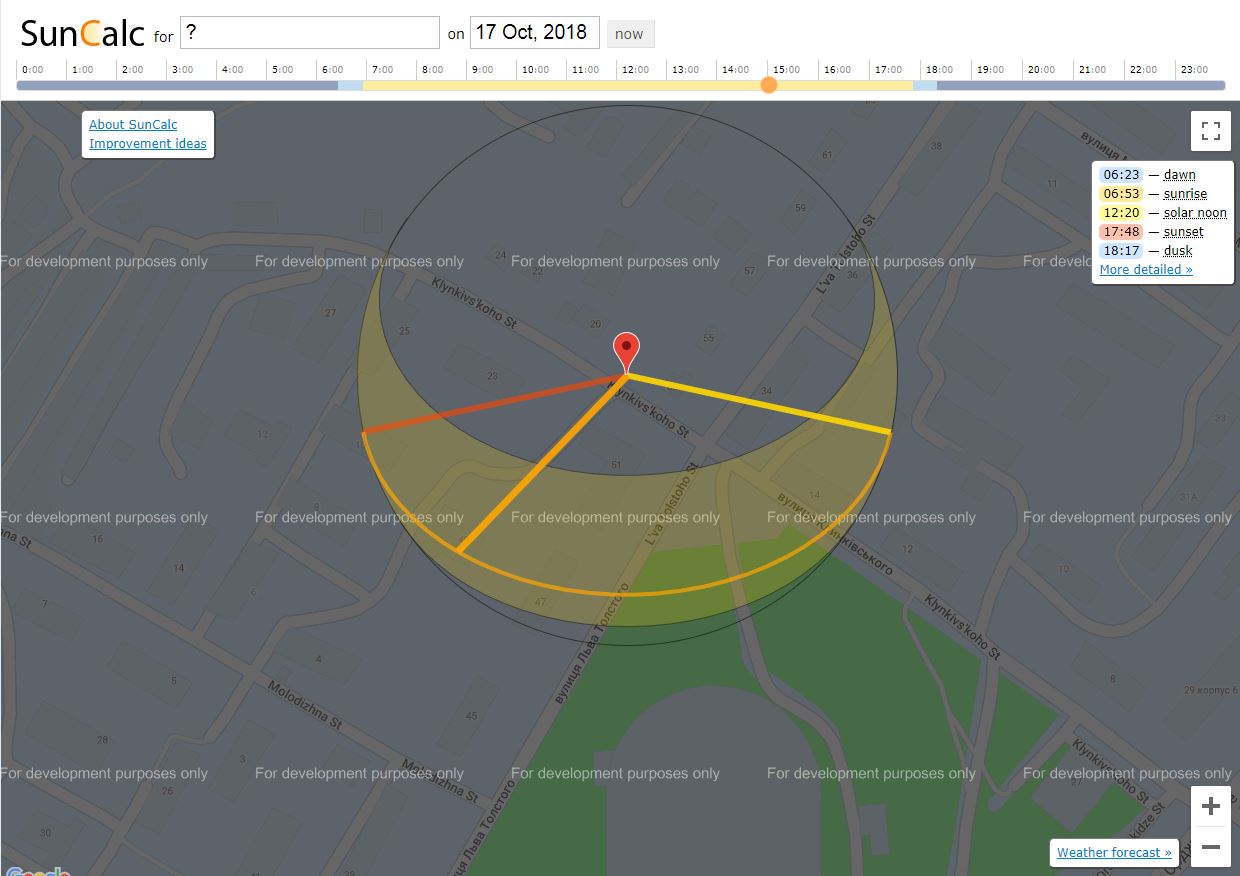This screenshot has height=876, width=1240.
Task: Open the Improvement ideas link
Action: (148, 144)
